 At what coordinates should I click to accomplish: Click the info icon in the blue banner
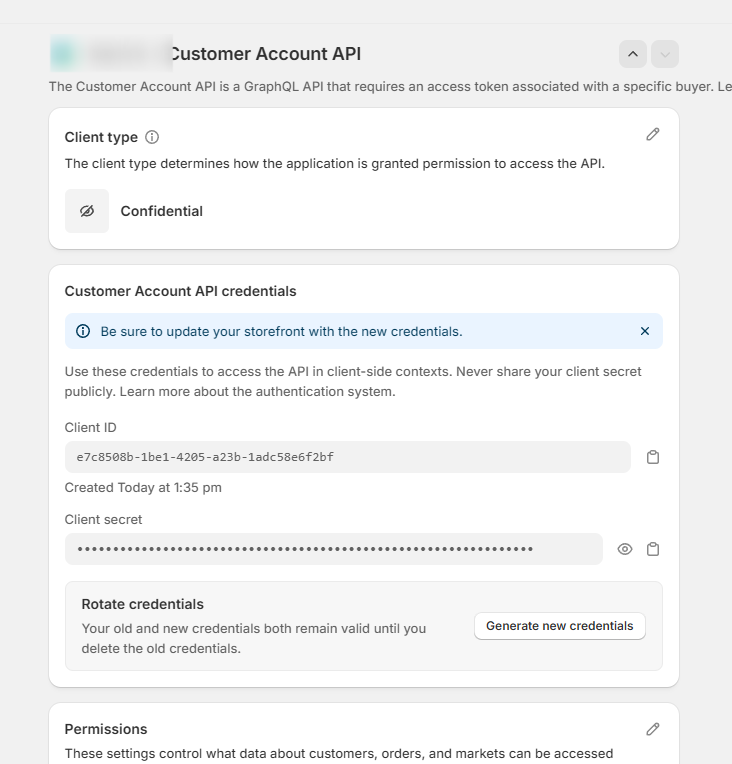point(83,331)
